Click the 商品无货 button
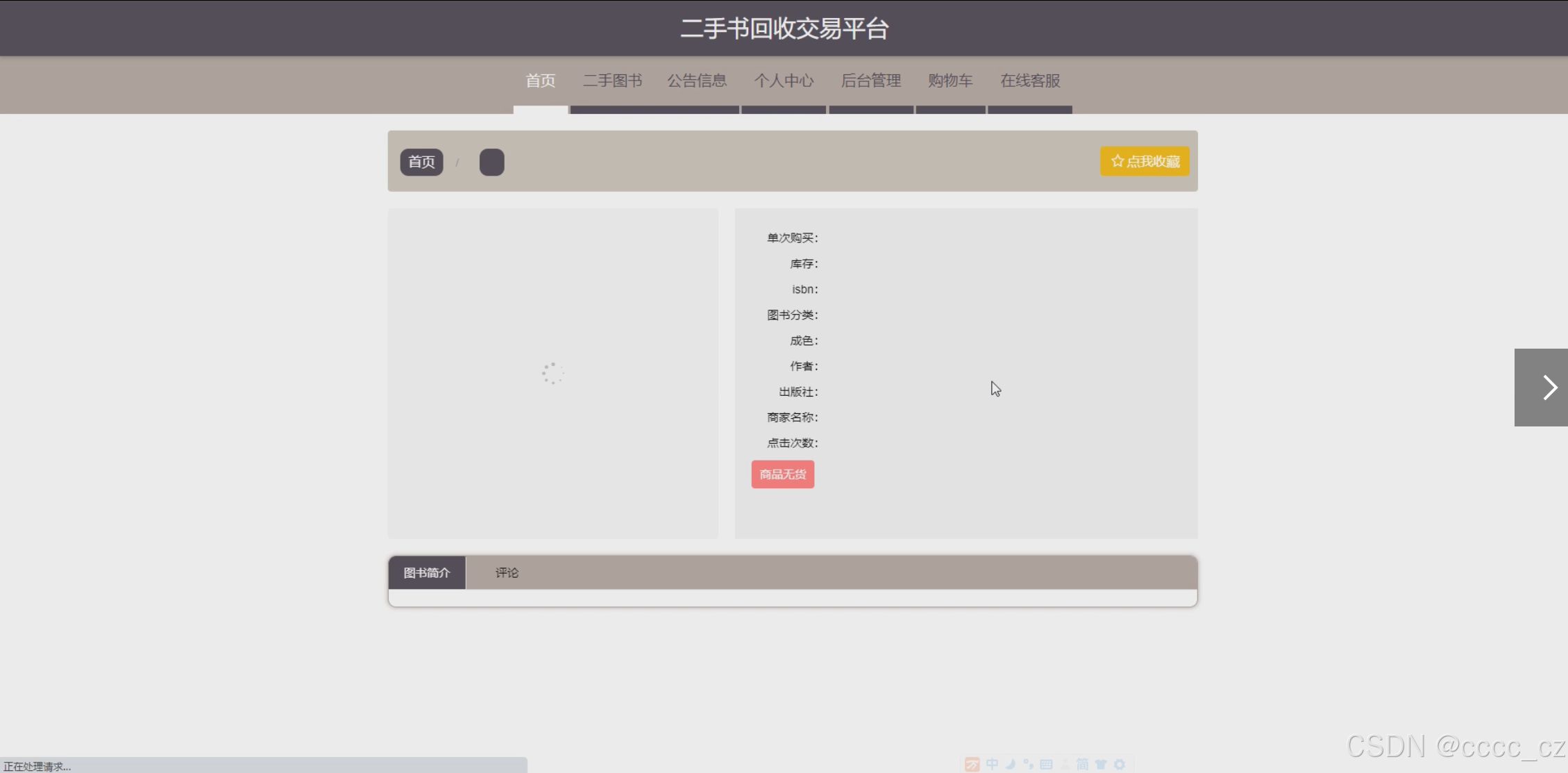Viewport: 1568px width, 773px height. (782, 474)
